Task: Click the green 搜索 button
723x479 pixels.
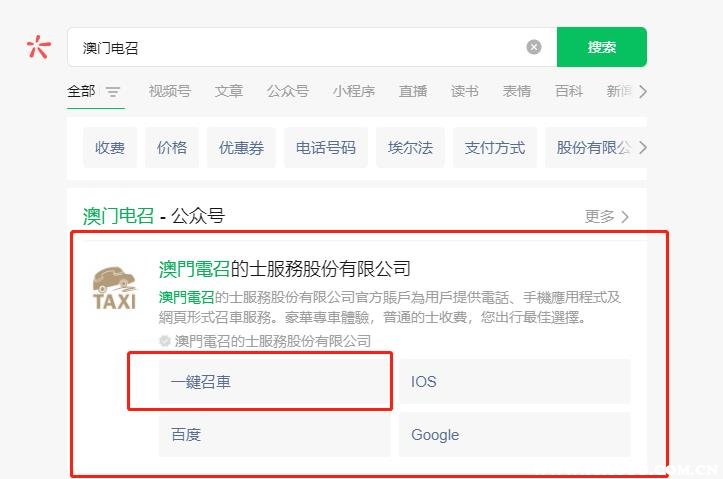Action: 601,47
